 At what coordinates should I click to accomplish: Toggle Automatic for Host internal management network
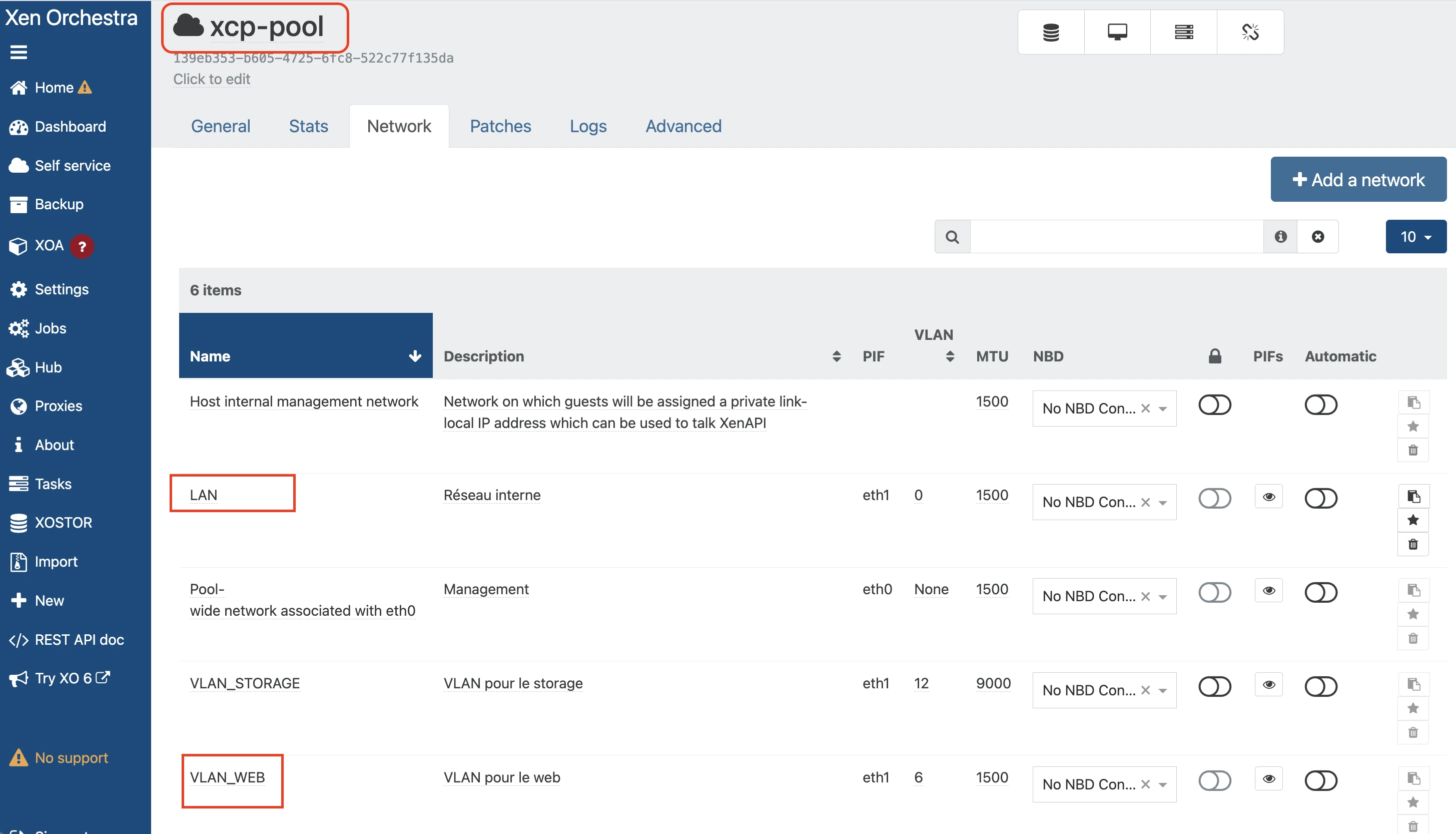1321,405
